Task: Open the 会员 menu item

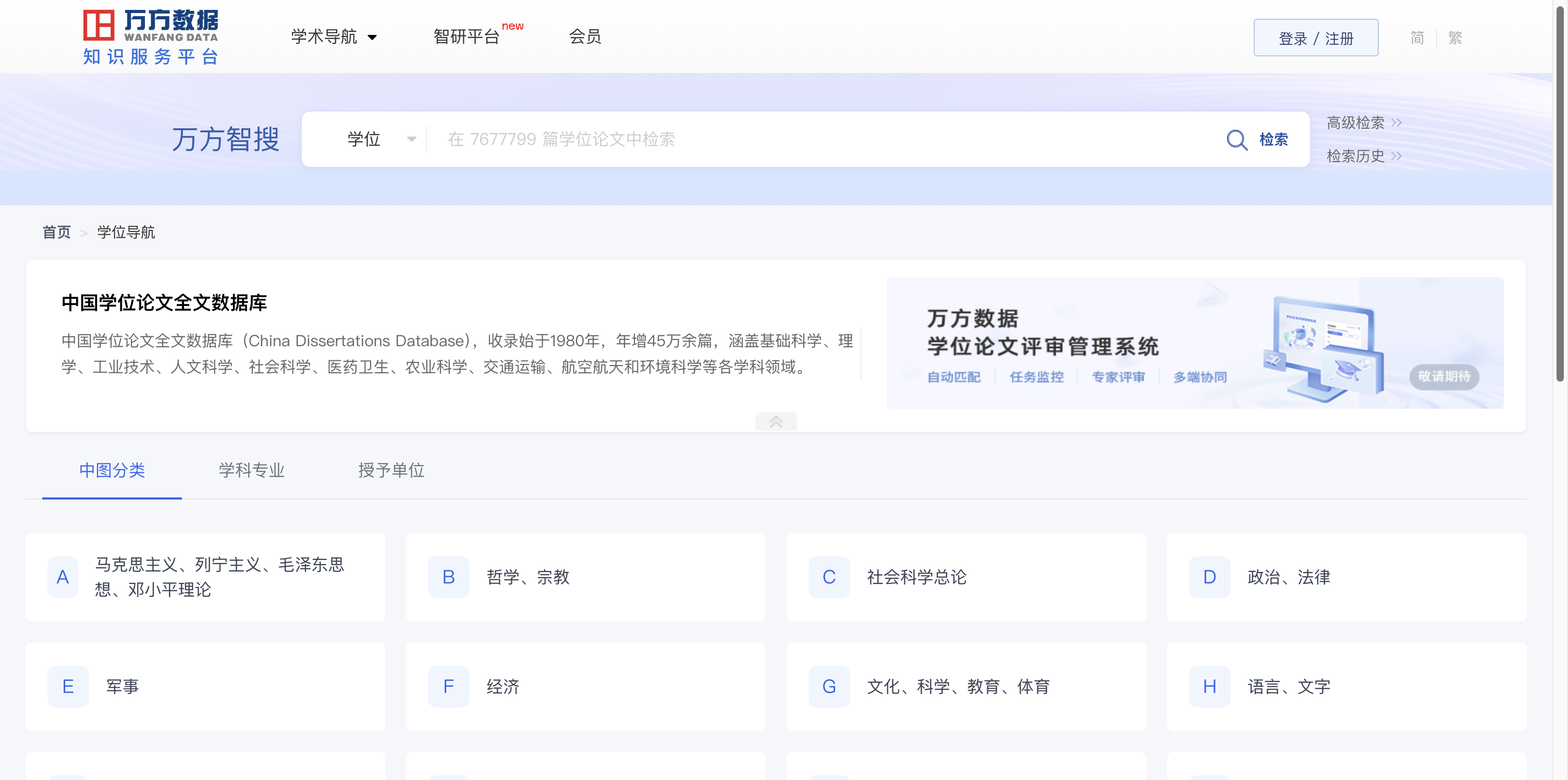Action: click(x=585, y=36)
